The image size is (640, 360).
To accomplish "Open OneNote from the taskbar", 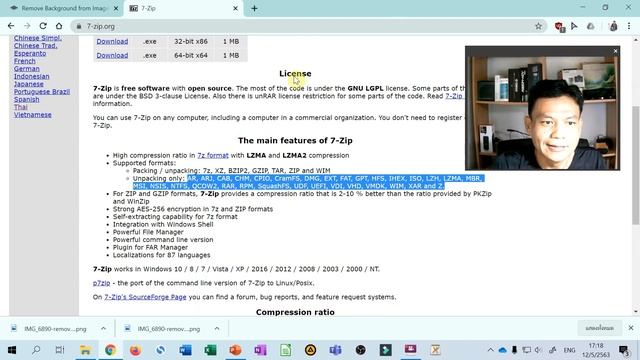I will click(260, 350).
